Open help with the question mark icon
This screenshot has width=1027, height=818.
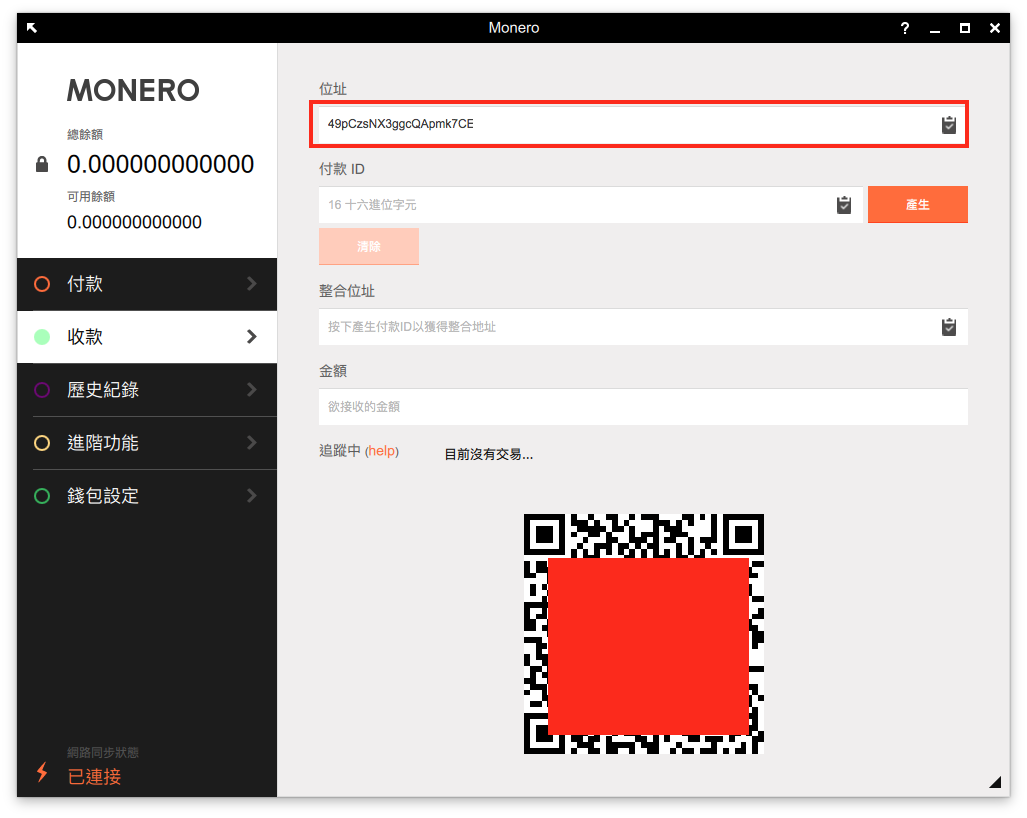click(905, 28)
